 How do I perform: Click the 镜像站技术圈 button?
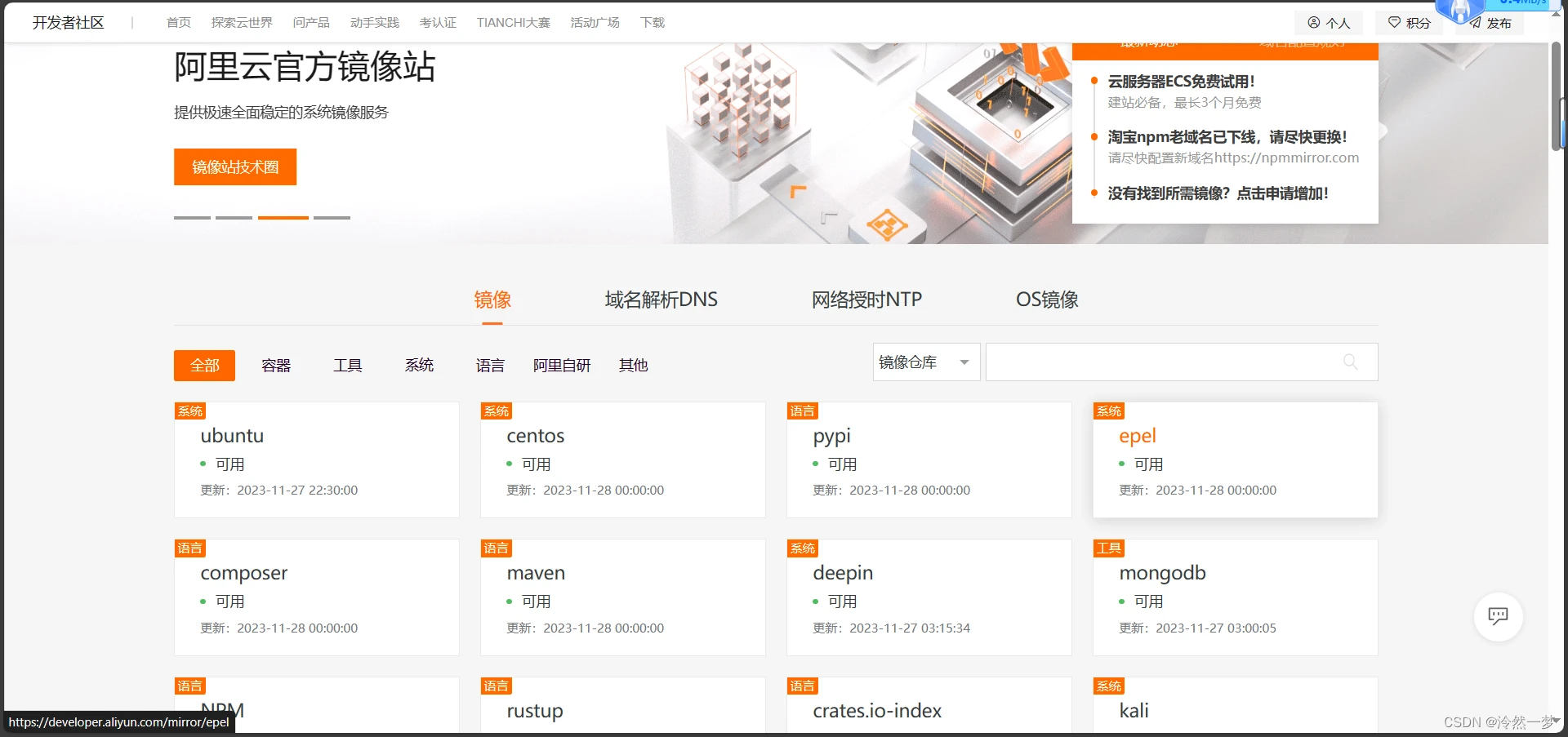[235, 166]
